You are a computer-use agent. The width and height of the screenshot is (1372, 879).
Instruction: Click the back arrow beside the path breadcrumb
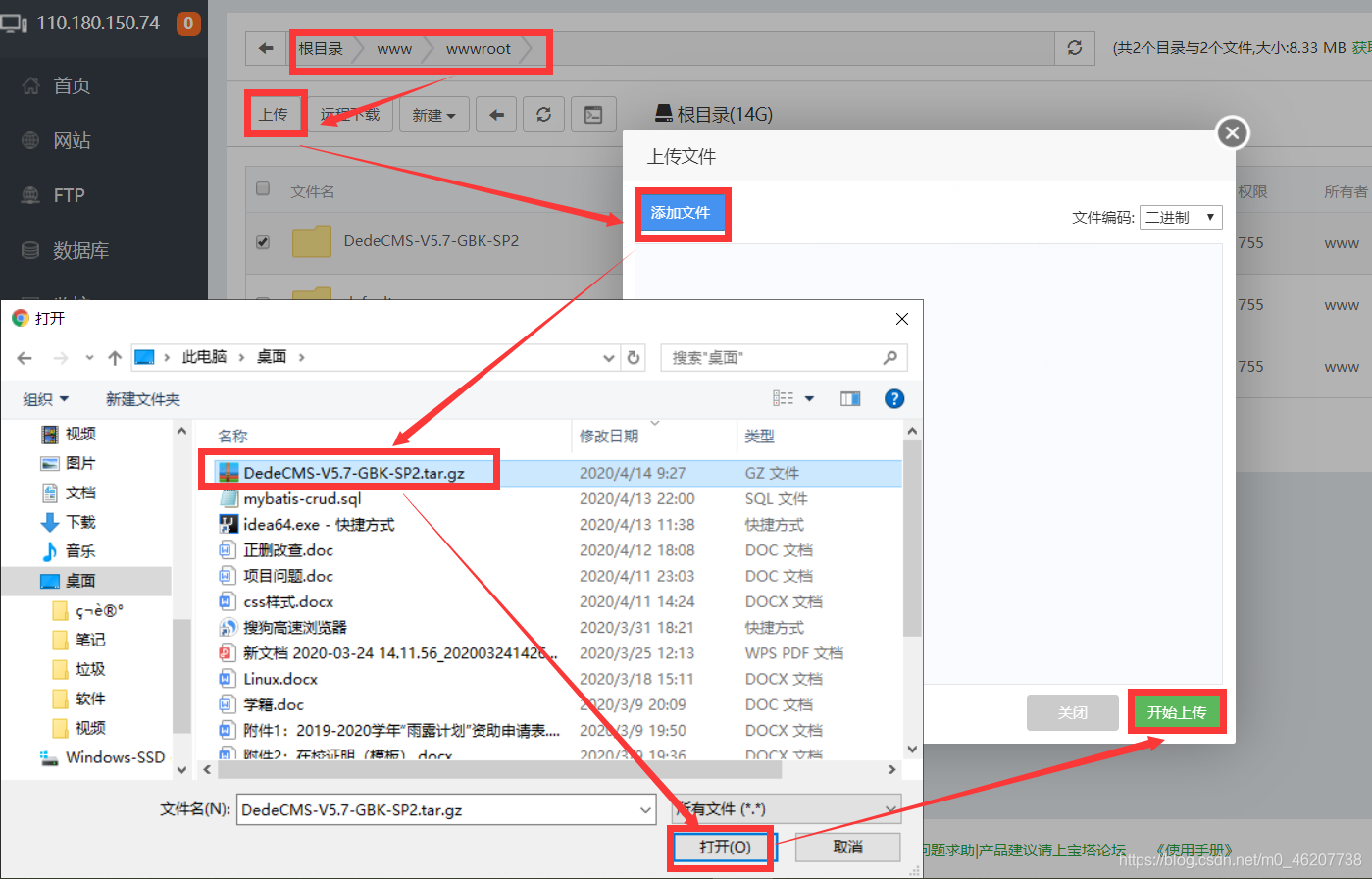point(266,48)
